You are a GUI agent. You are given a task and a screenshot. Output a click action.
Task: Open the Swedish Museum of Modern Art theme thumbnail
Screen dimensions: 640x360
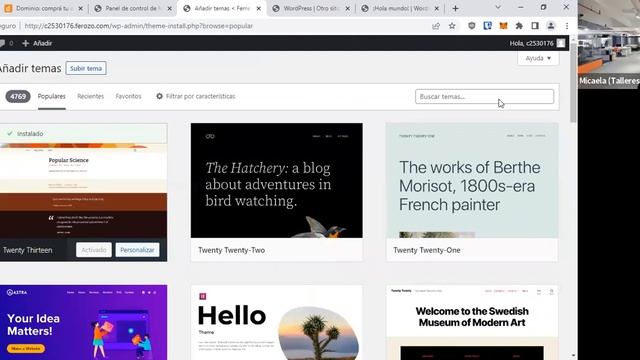pos(472,322)
